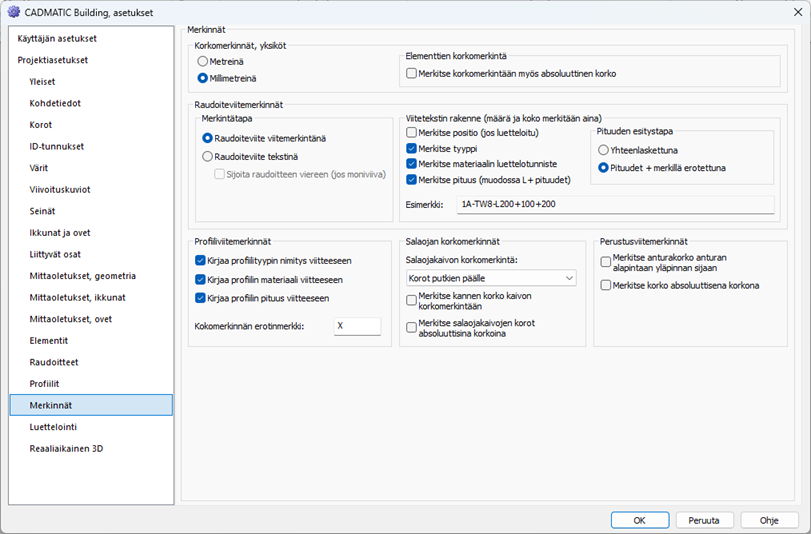Select Viivoituskuviot in the settings list
811x534 pixels.
point(61,189)
